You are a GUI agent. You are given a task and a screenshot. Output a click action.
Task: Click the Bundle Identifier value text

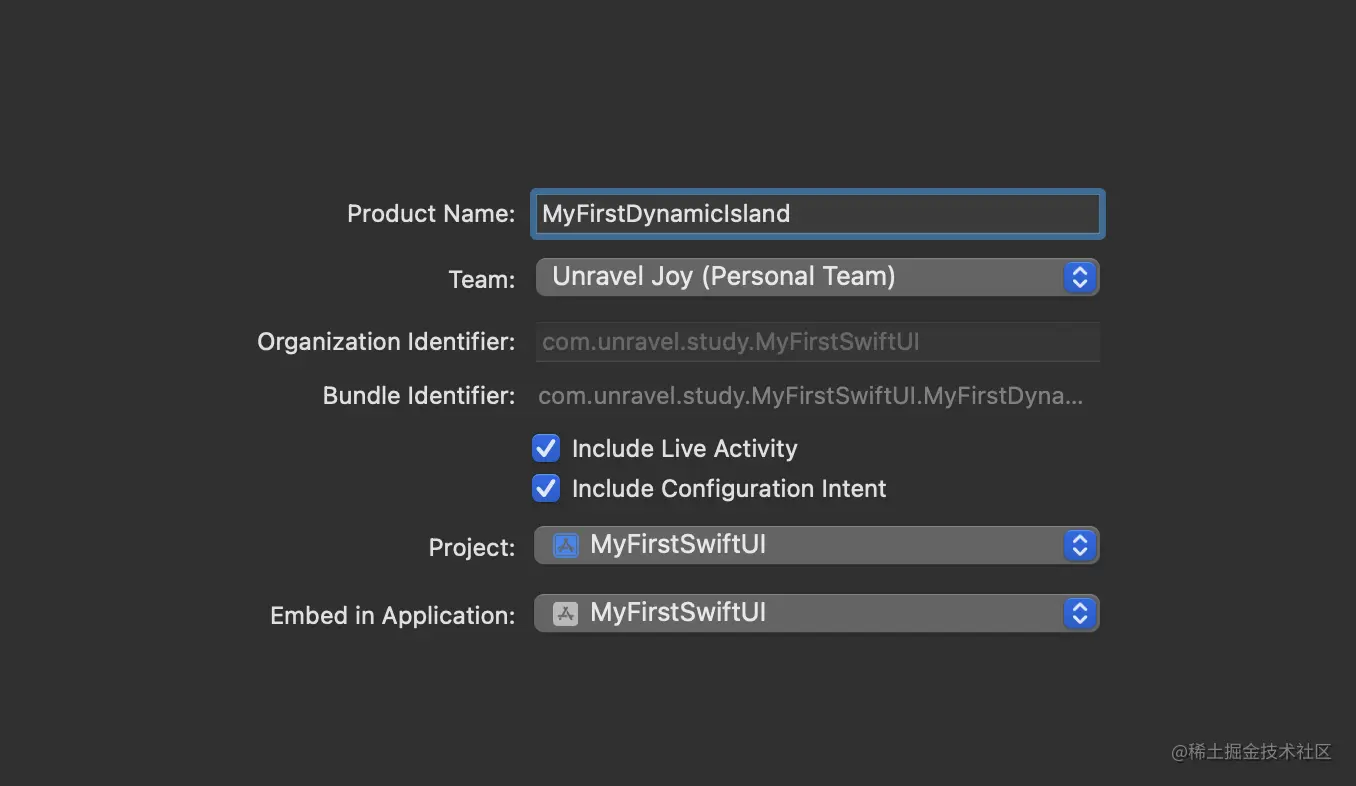tap(809, 396)
